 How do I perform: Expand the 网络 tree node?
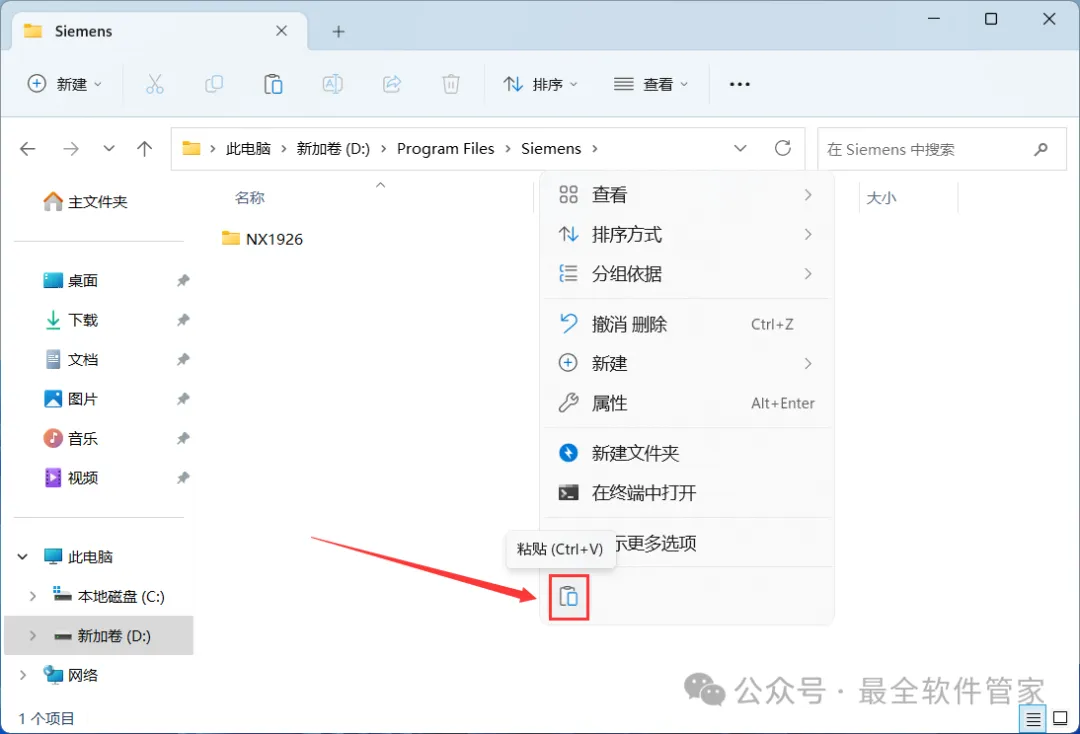pos(23,675)
